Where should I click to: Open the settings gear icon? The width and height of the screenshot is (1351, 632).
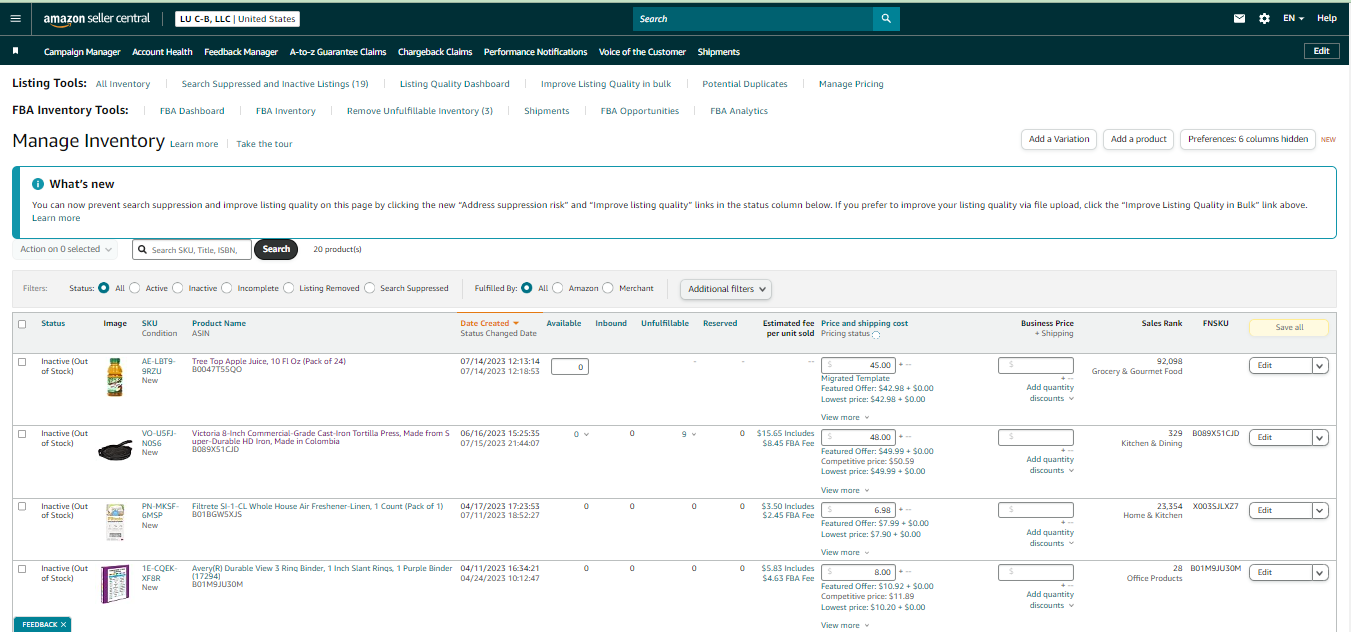(x=1264, y=18)
